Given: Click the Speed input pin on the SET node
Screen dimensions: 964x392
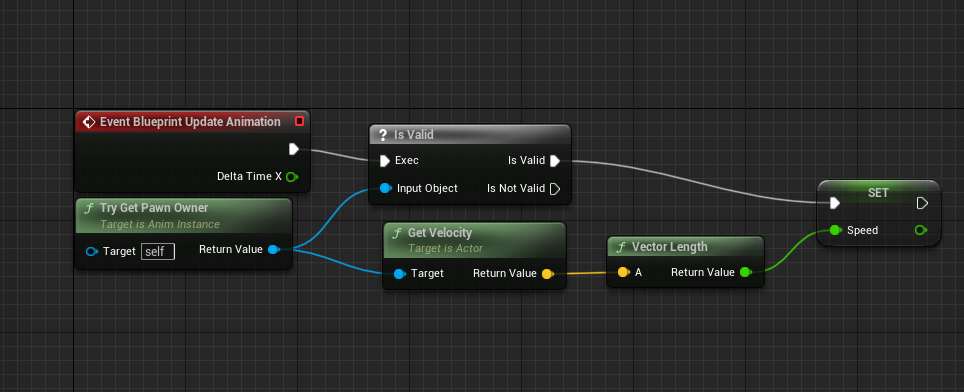Looking at the screenshot, I should [835, 230].
